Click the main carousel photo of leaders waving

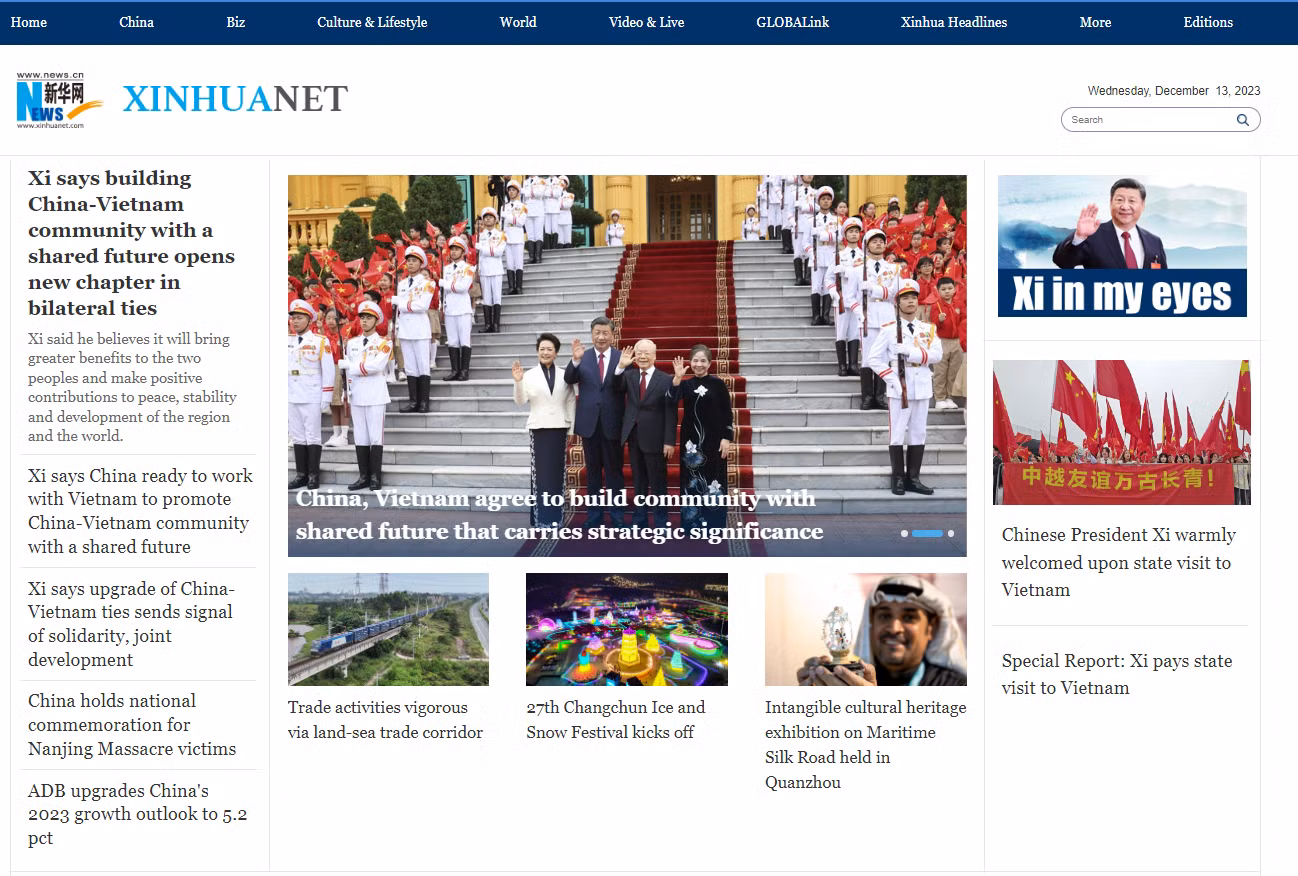click(x=627, y=366)
